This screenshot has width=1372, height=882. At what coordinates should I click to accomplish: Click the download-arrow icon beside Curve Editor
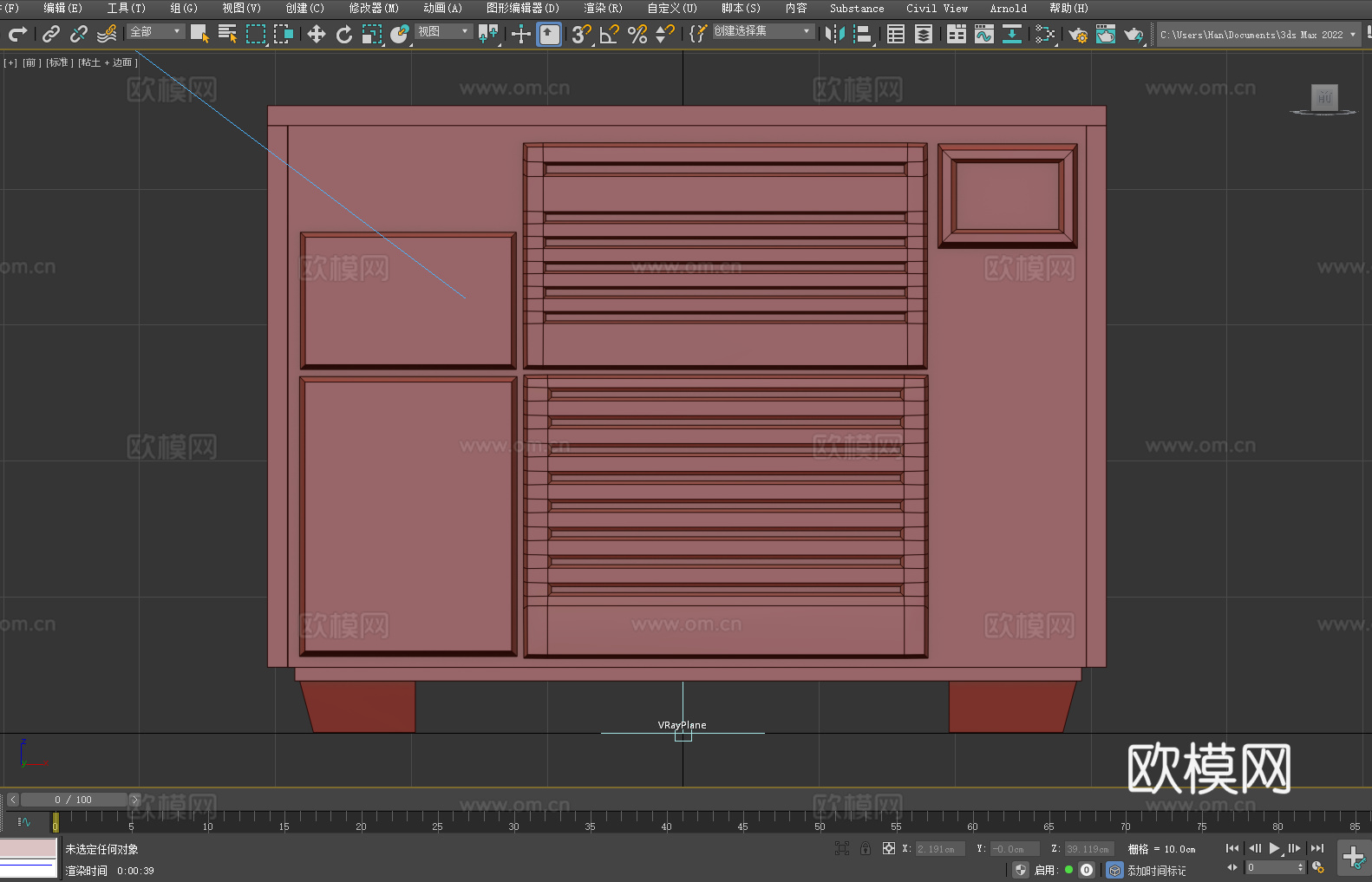point(1012,34)
